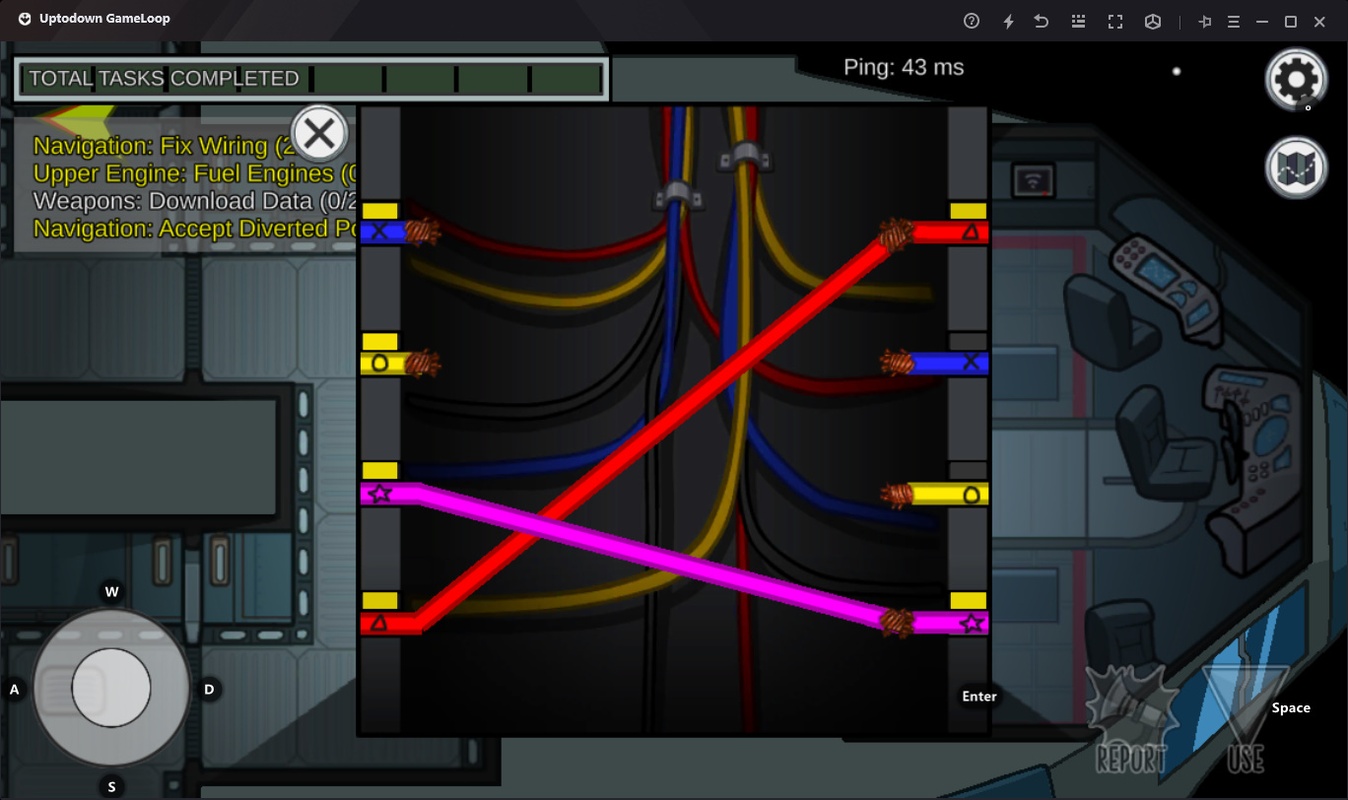1348x800 pixels.
Task: Click the S key hint below the joystick
Action: click(x=112, y=787)
